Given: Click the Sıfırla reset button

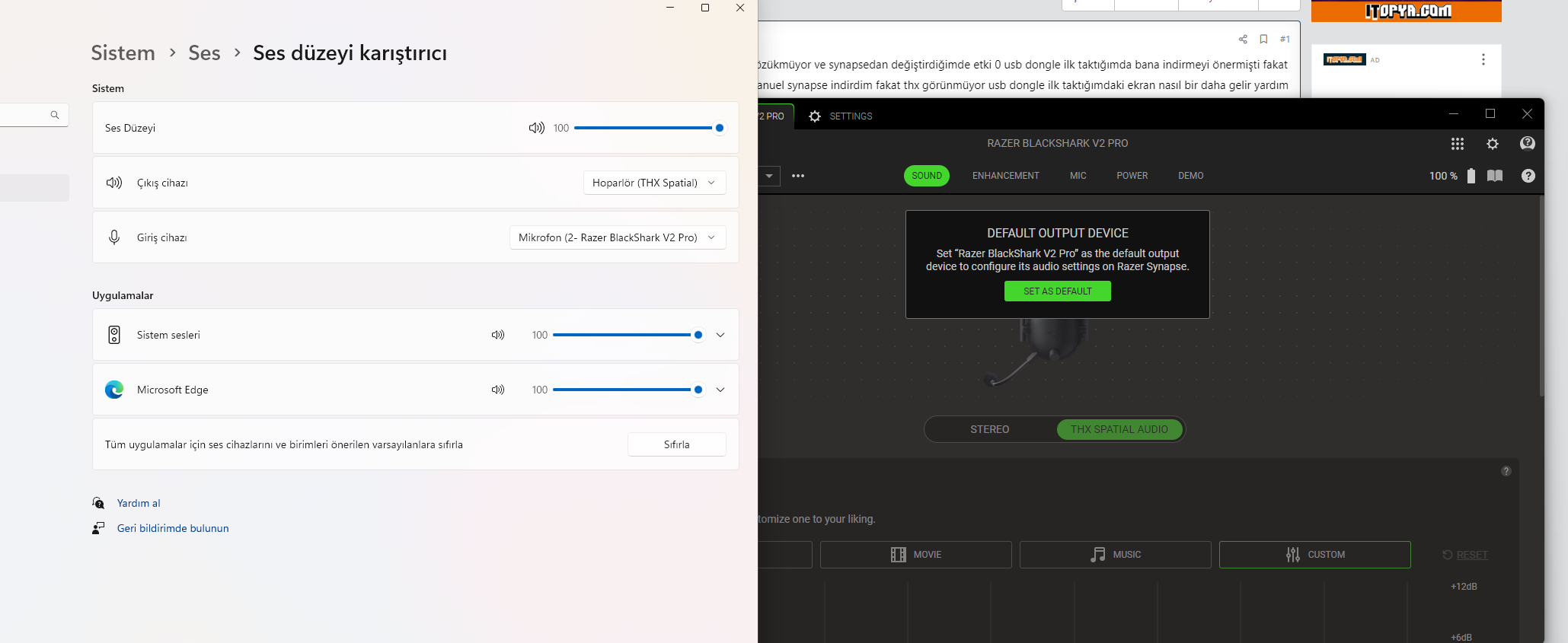Looking at the screenshot, I should pyautogui.click(x=677, y=444).
